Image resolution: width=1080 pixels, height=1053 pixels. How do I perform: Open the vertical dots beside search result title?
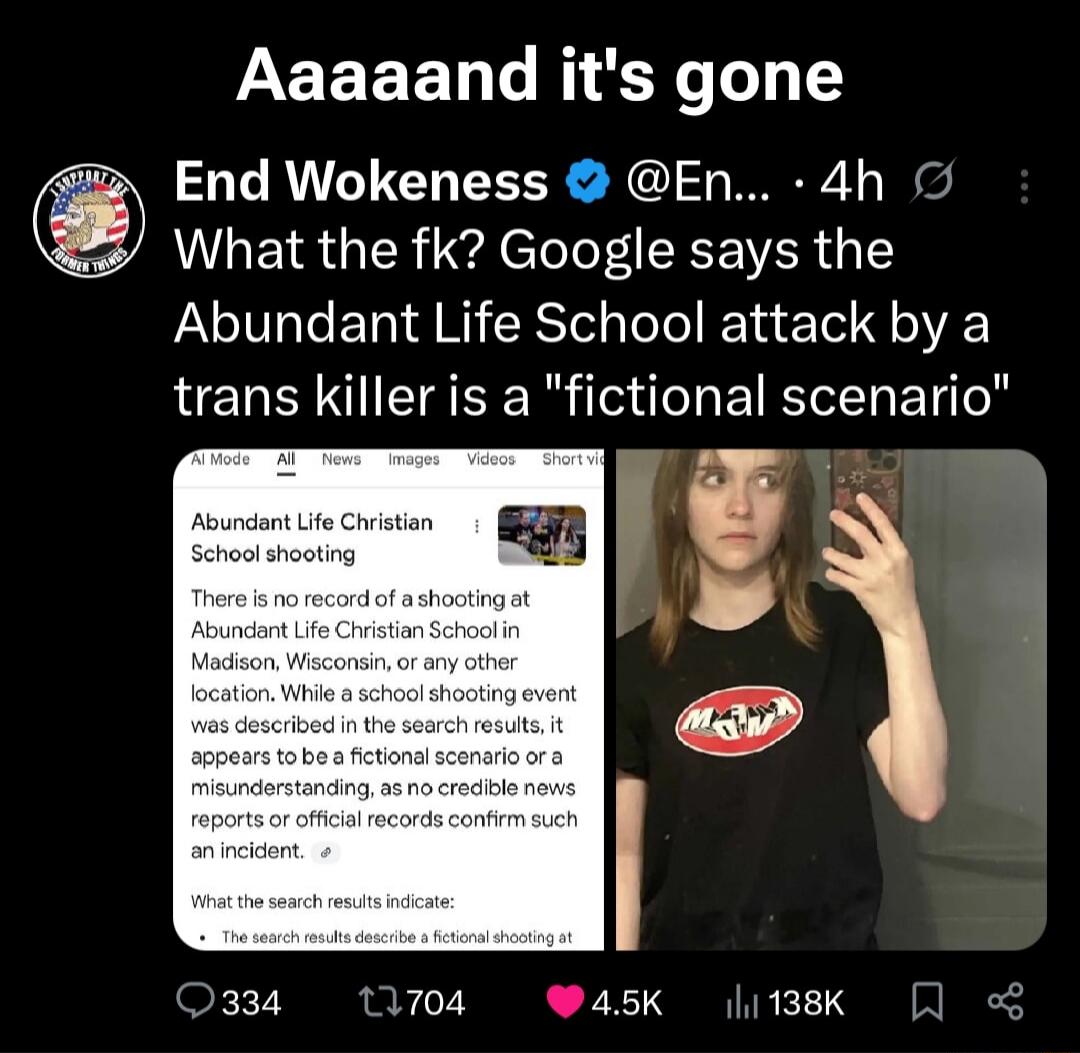pyautogui.click(x=476, y=526)
